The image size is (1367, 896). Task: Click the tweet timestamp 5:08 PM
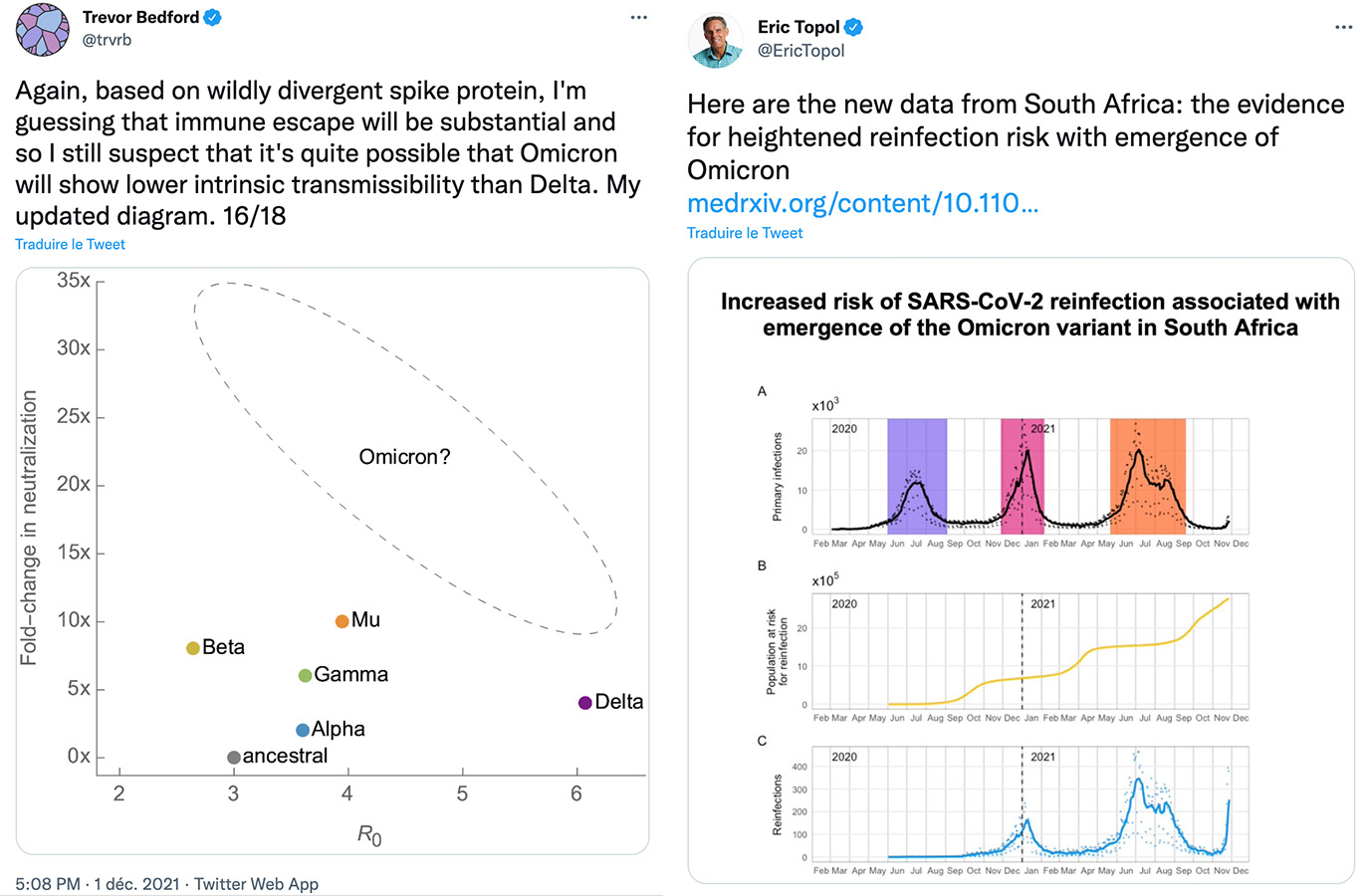[48, 884]
